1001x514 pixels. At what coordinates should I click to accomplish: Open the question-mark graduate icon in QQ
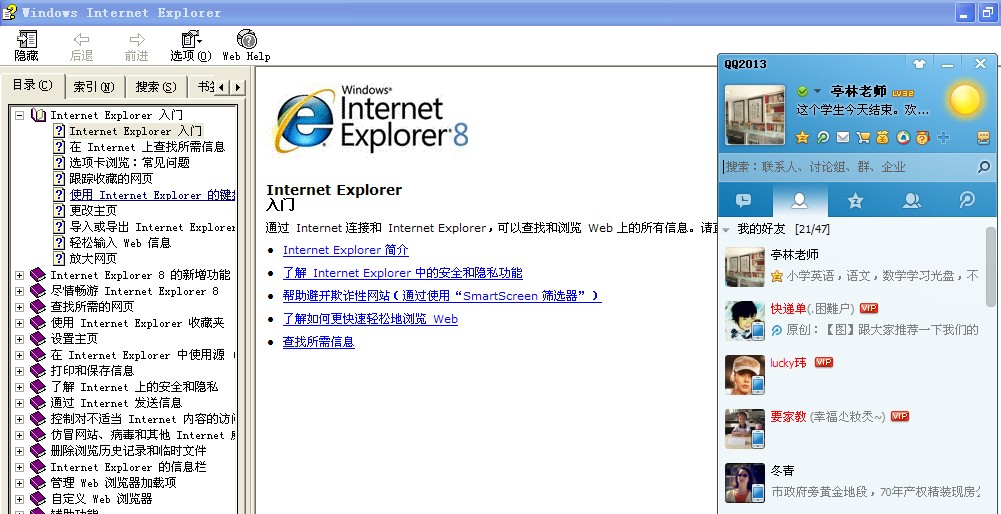pyautogui.click(x=922, y=137)
